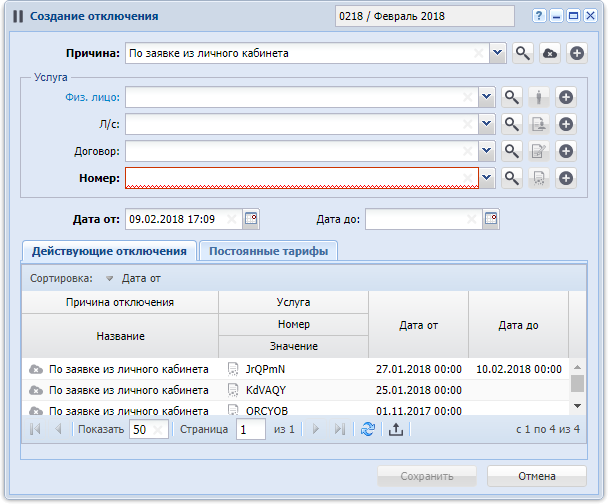This screenshot has width=608, height=504.
Task: Click the Сохранить button
Action: (x=427, y=476)
